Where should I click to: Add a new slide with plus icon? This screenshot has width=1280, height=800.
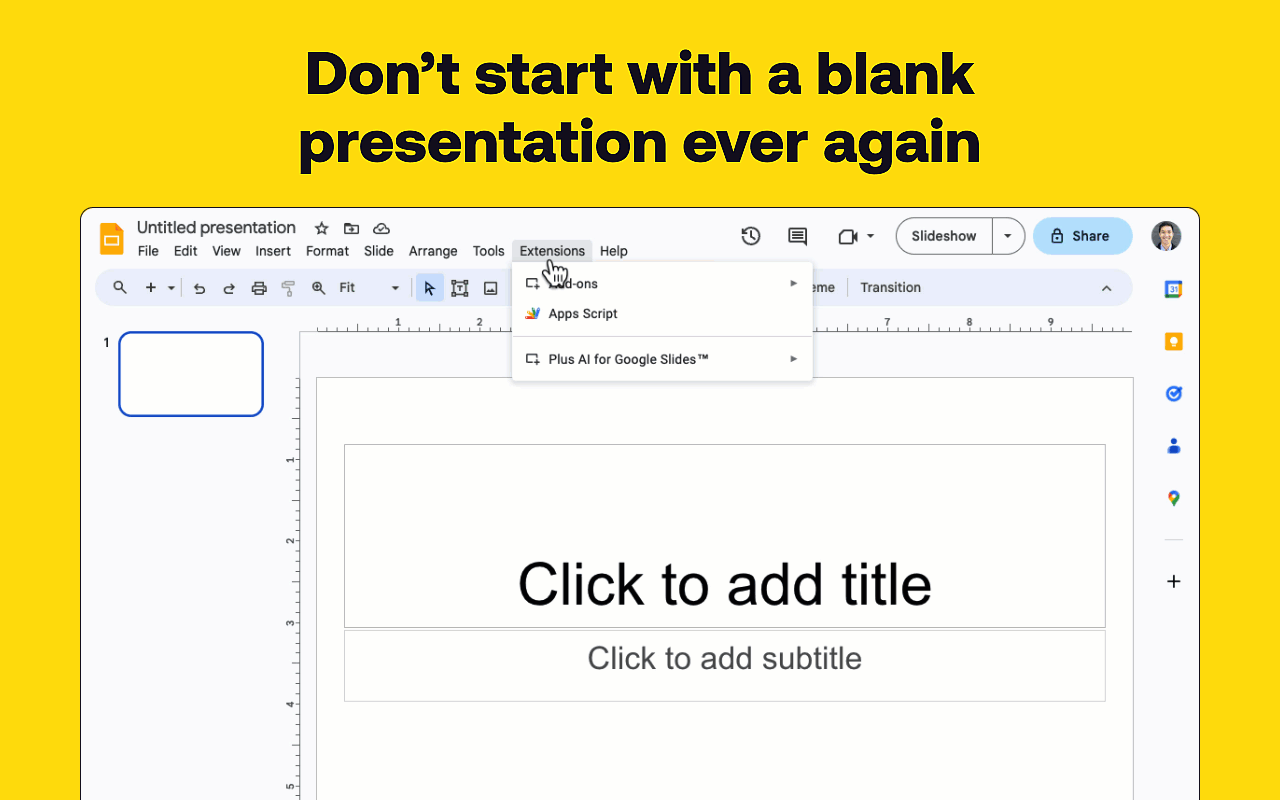click(x=151, y=288)
